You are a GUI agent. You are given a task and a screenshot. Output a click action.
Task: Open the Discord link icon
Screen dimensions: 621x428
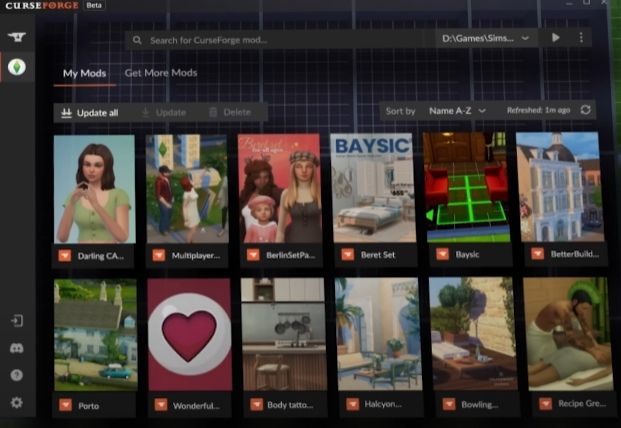click(x=17, y=348)
